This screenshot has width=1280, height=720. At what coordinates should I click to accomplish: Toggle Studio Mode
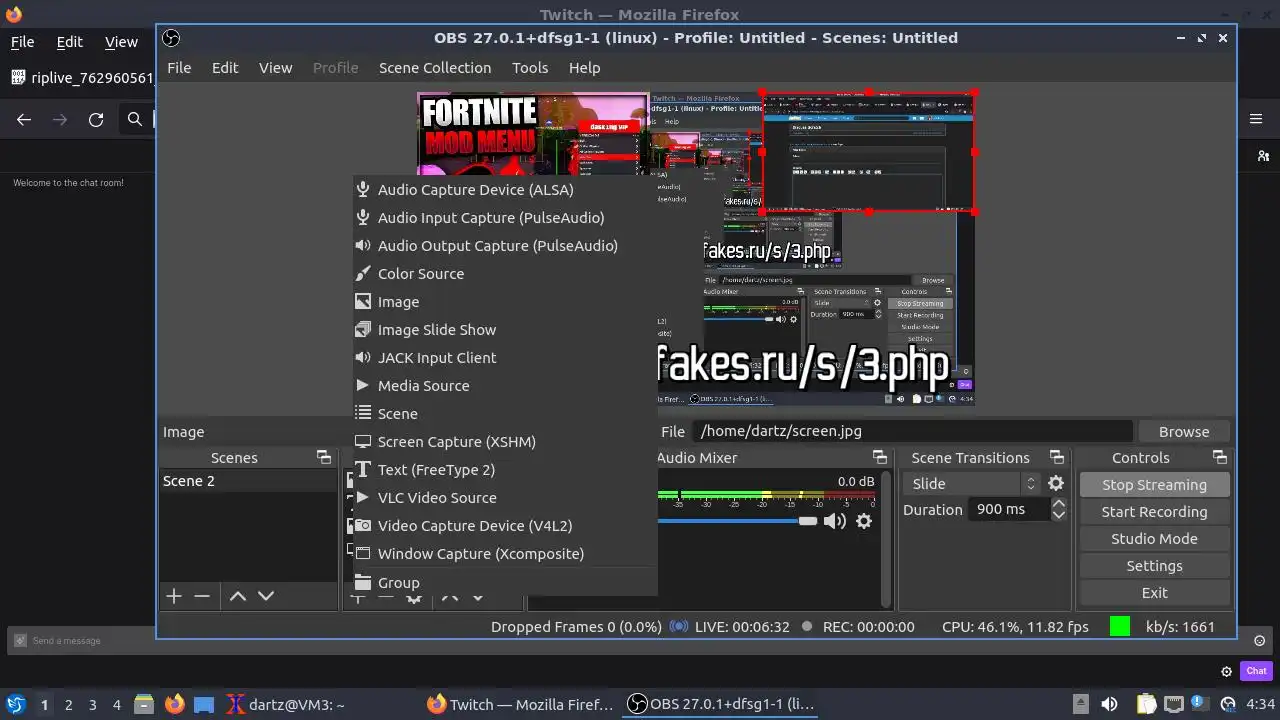(1154, 539)
